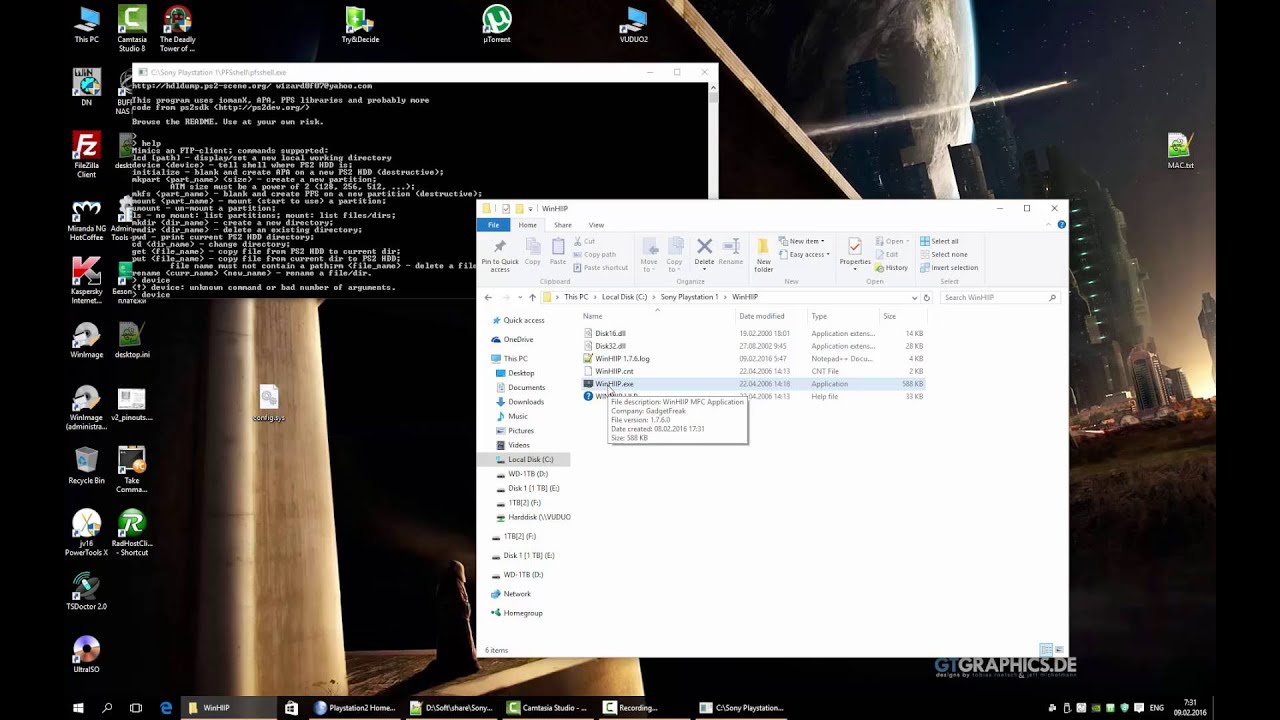1280x720 pixels.
Task: Open the File tab in Explorer
Action: 493,225
